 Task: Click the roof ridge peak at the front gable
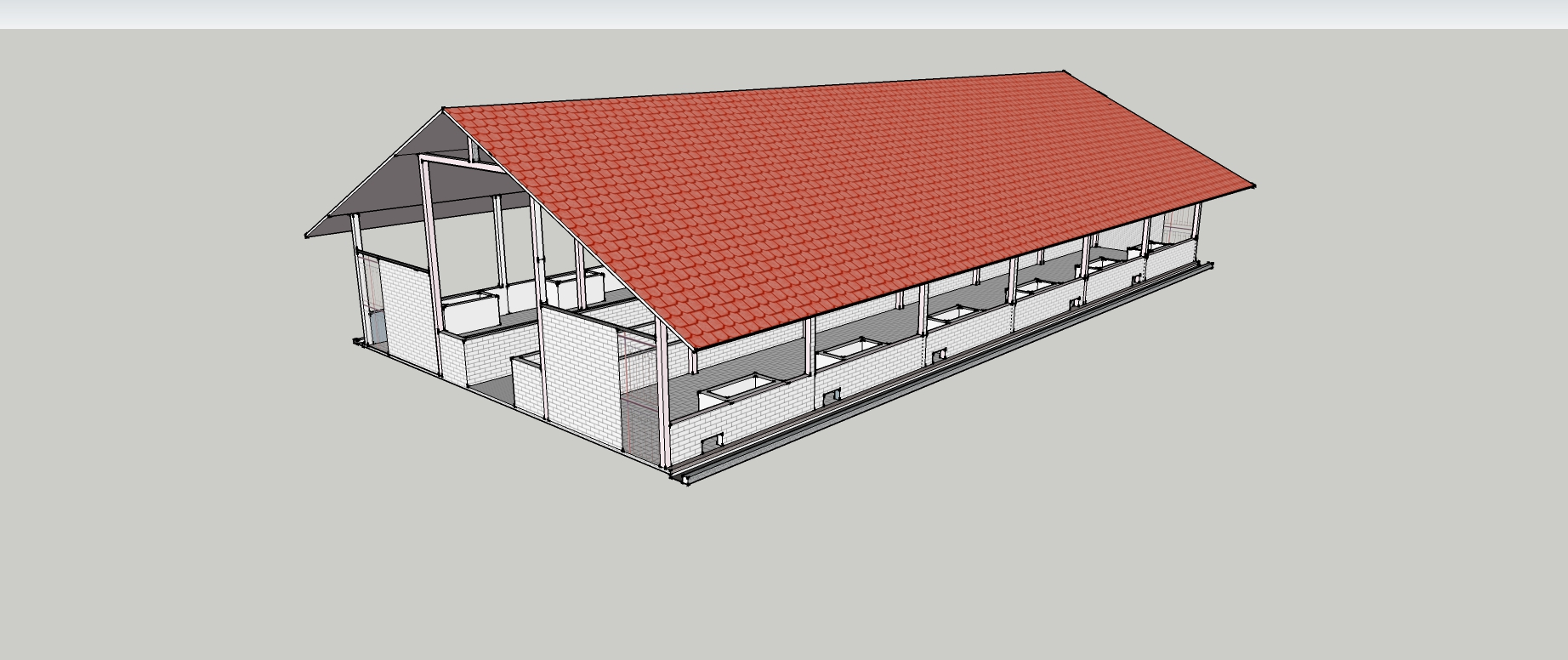pyautogui.click(x=444, y=110)
